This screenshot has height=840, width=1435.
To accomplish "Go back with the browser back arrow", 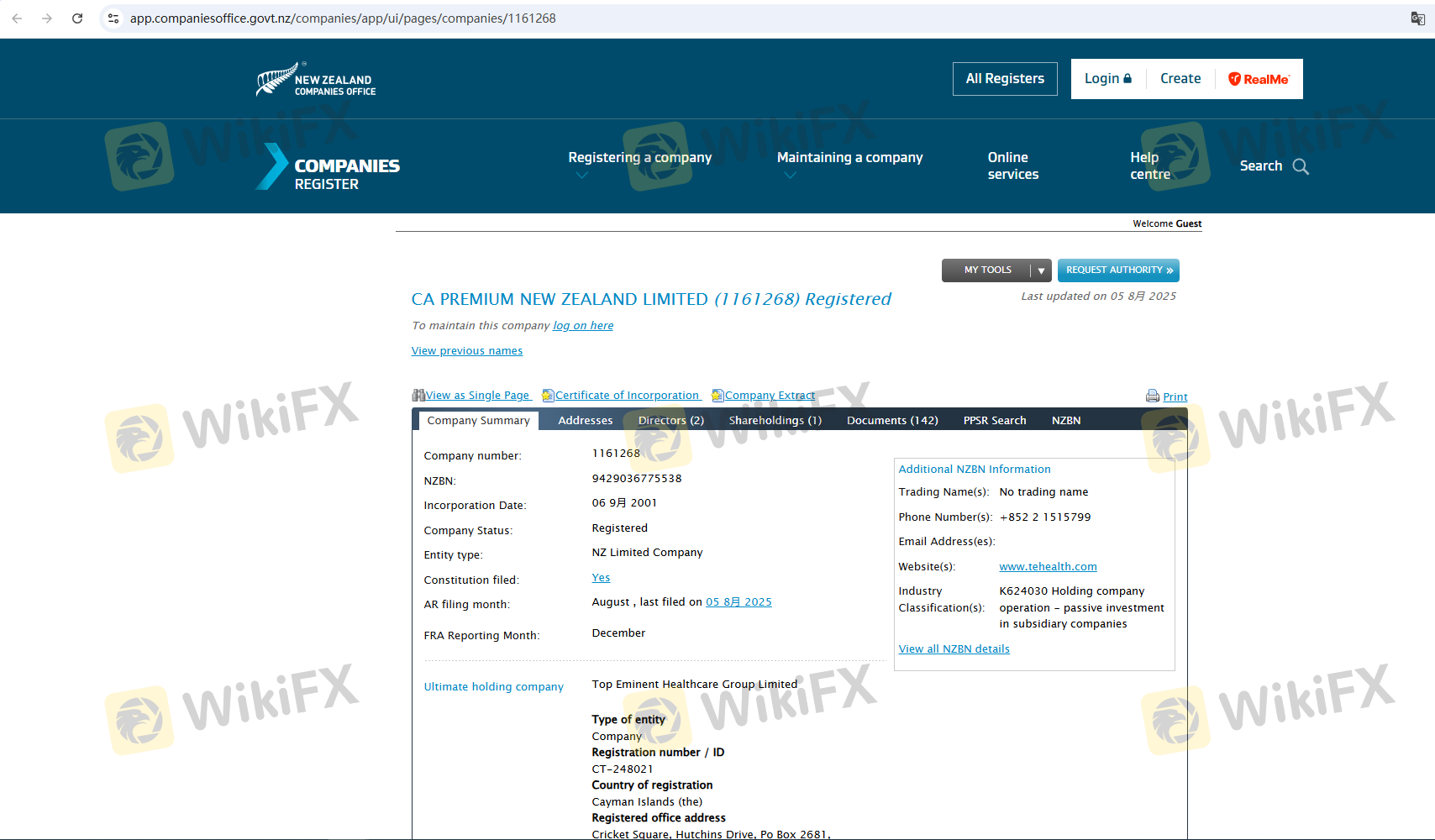I will coord(17,18).
